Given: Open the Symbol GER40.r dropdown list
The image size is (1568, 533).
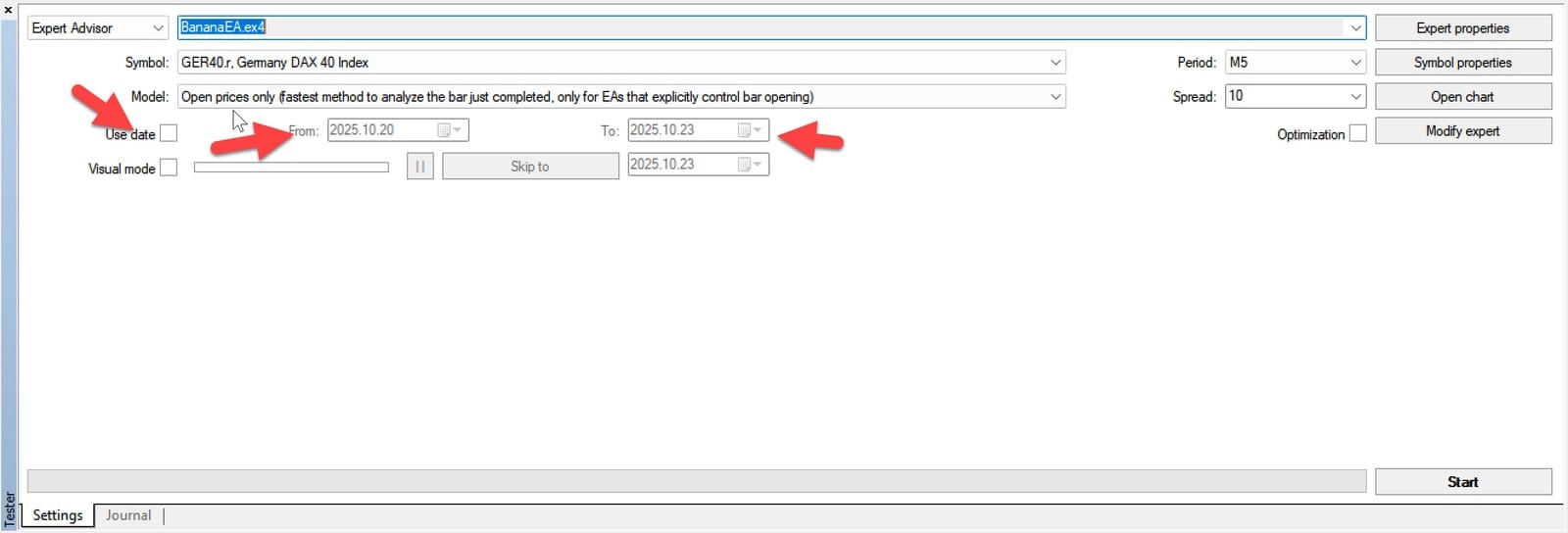Looking at the screenshot, I should [x=1055, y=63].
